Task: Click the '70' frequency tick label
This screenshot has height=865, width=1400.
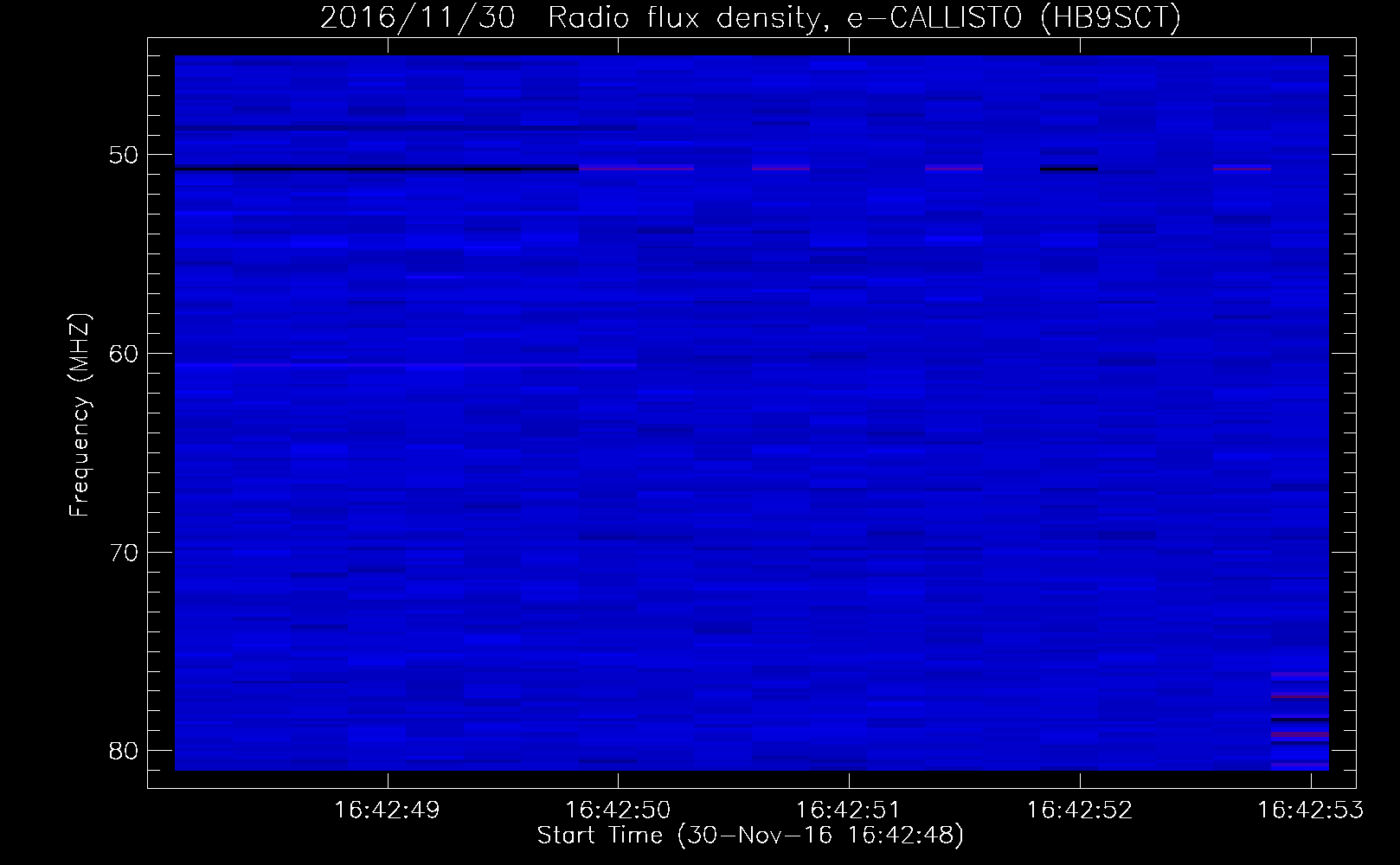Action: pos(125,552)
